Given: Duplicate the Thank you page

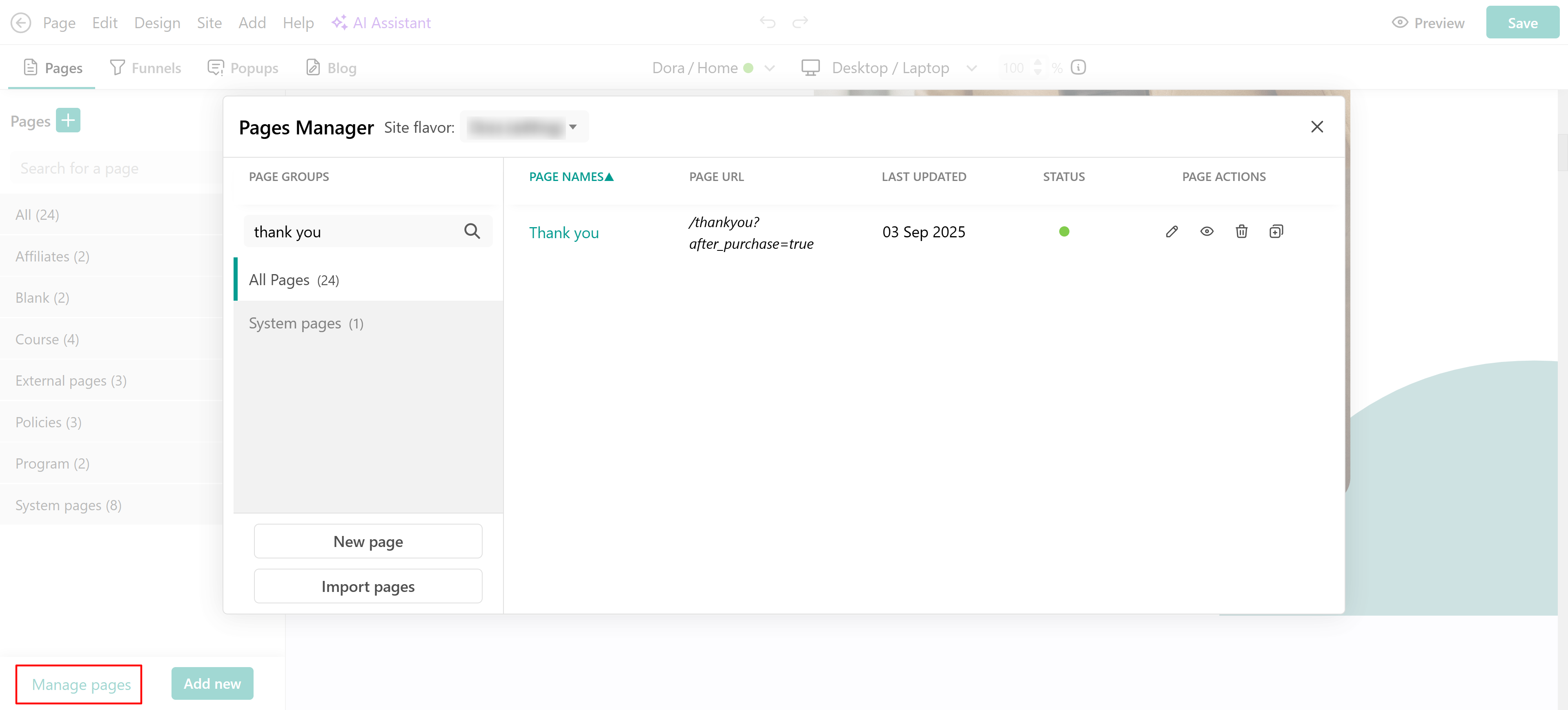Looking at the screenshot, I should (1276, 231).
